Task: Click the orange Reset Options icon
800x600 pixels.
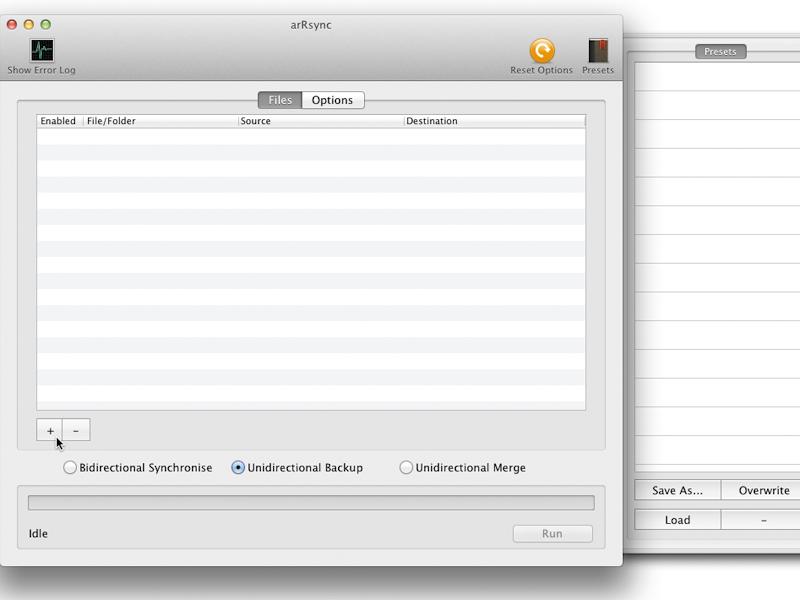Action: pyautogui.click(x=542, y=51)
